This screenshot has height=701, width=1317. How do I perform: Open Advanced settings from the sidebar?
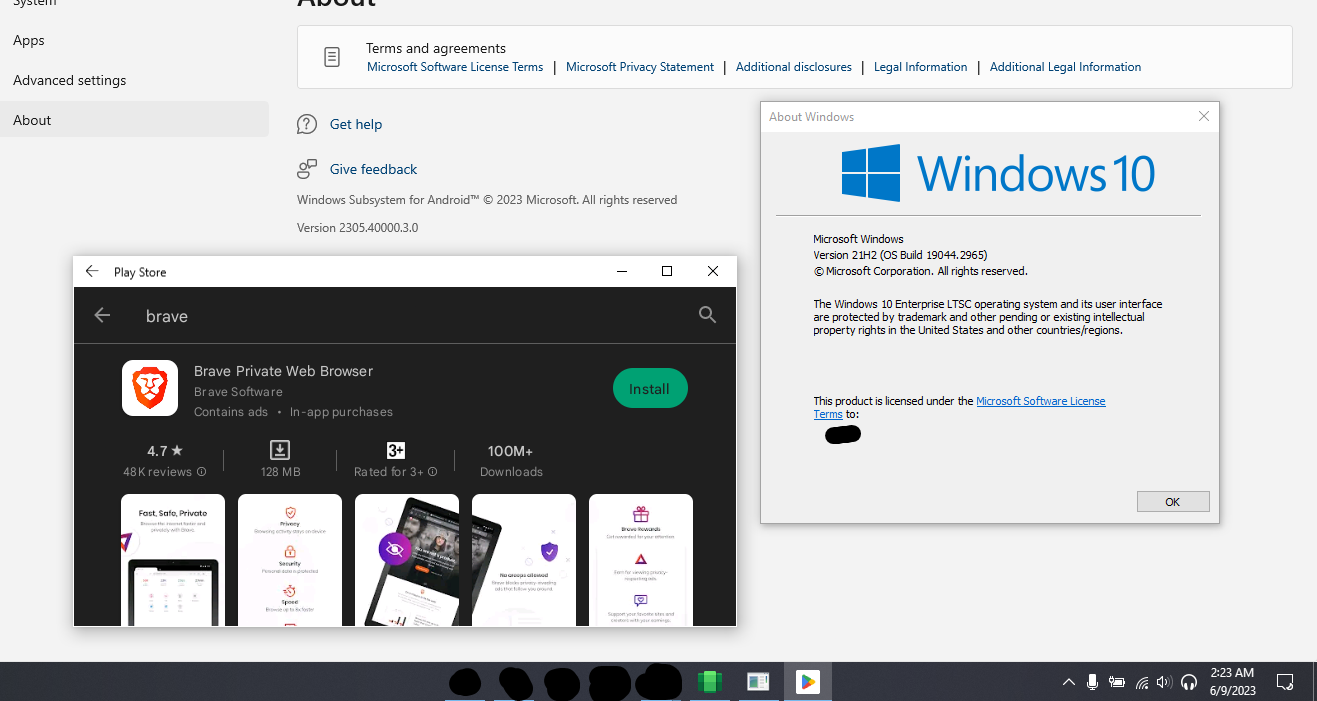pyautogui.click(x=69, y=80)
